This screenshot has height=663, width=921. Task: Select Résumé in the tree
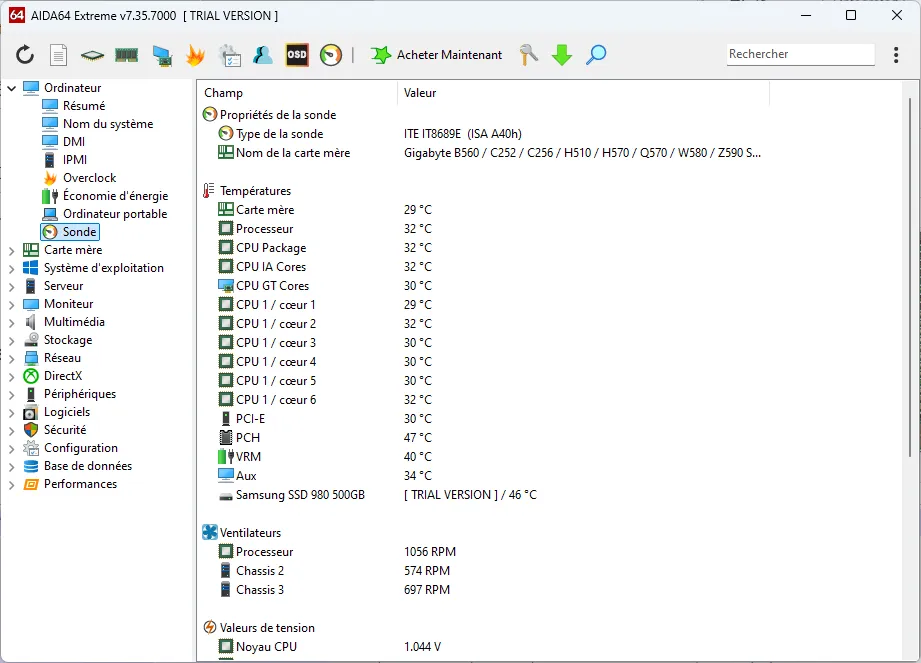83,106
